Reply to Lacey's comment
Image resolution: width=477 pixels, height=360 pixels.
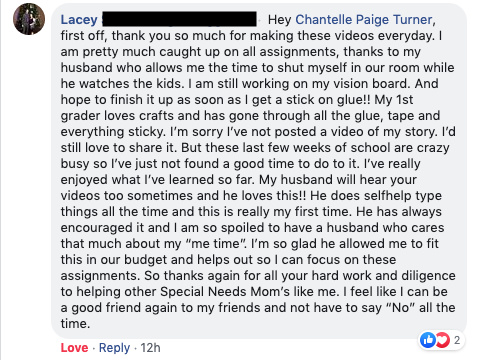coord(114,348)
